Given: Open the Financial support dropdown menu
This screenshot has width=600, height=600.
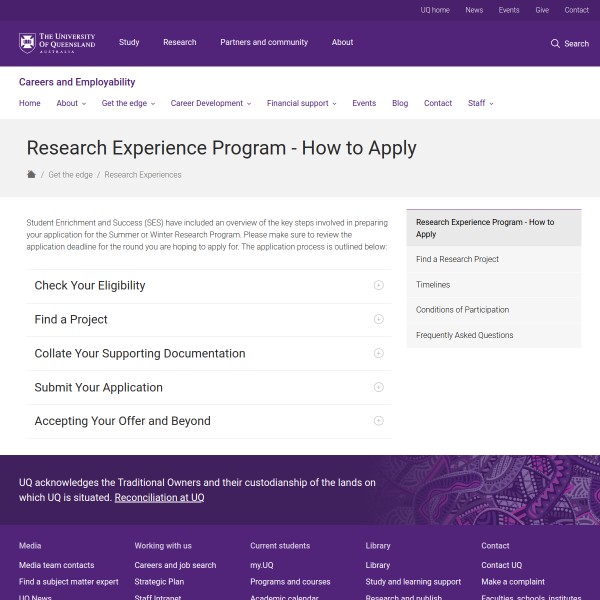Looking at the screenshot, I should click(301, 103).
